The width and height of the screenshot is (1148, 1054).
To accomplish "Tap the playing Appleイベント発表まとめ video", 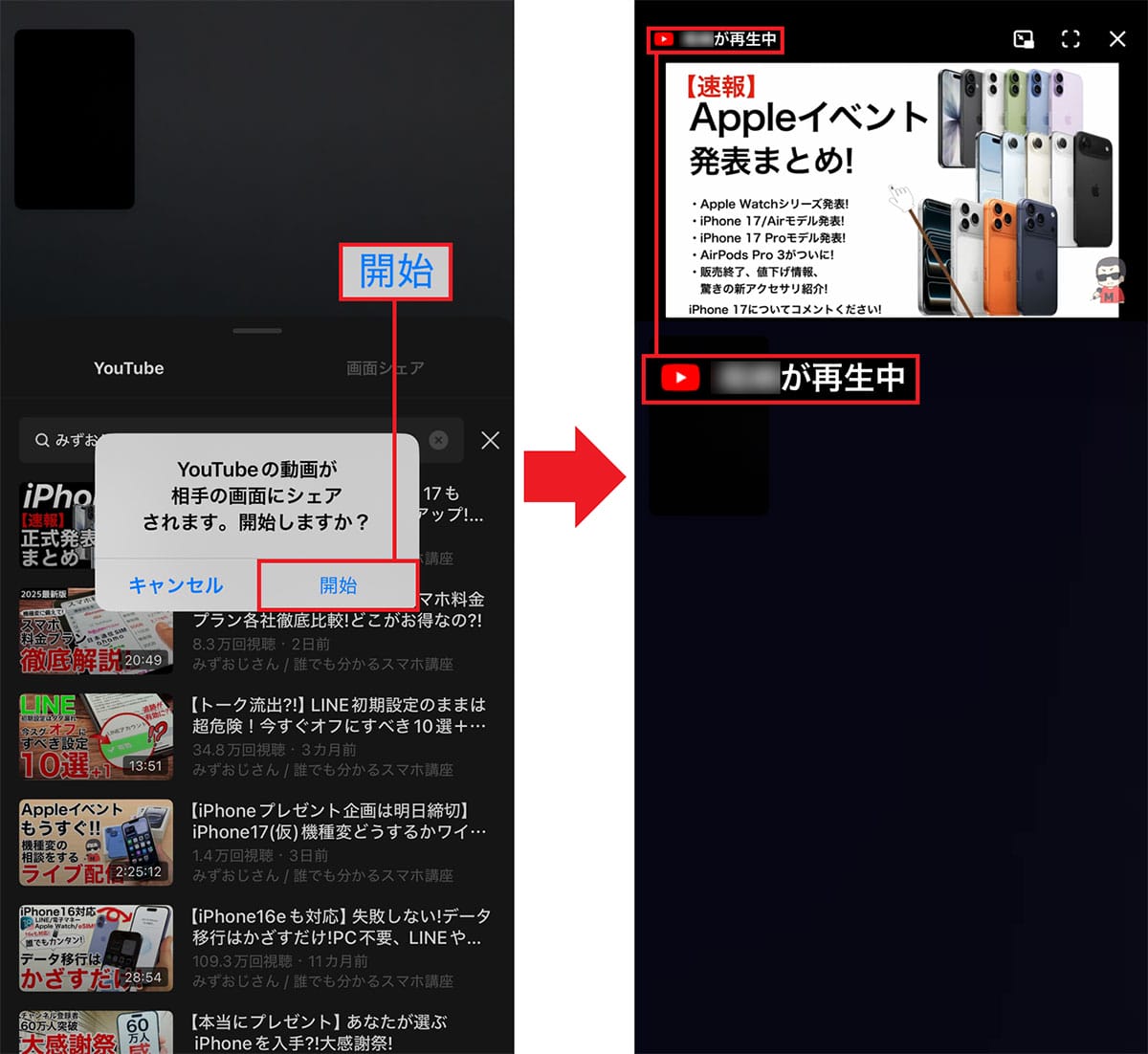I will [x=892, y=189].
